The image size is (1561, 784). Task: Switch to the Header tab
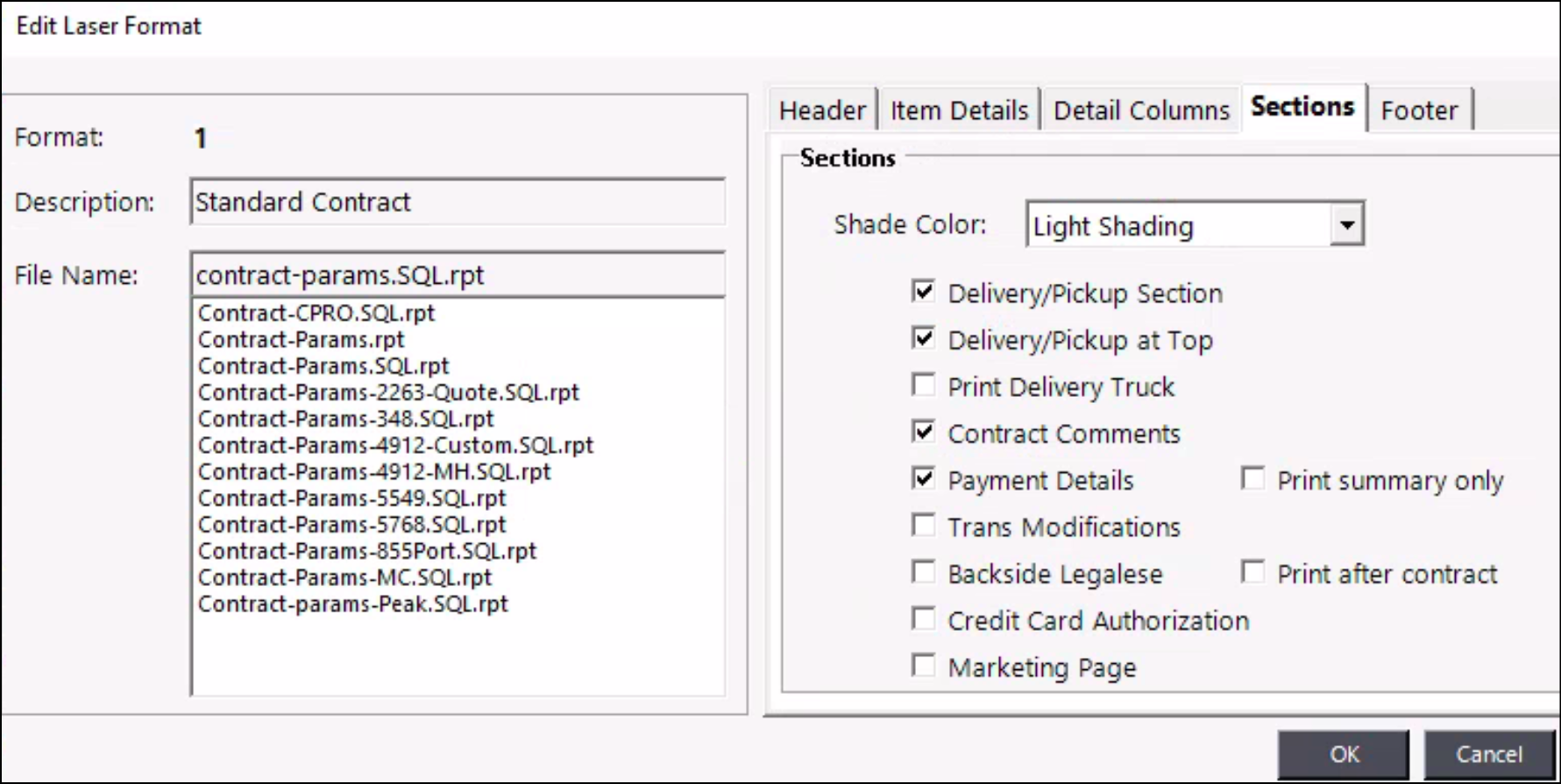tap(822, 110)
